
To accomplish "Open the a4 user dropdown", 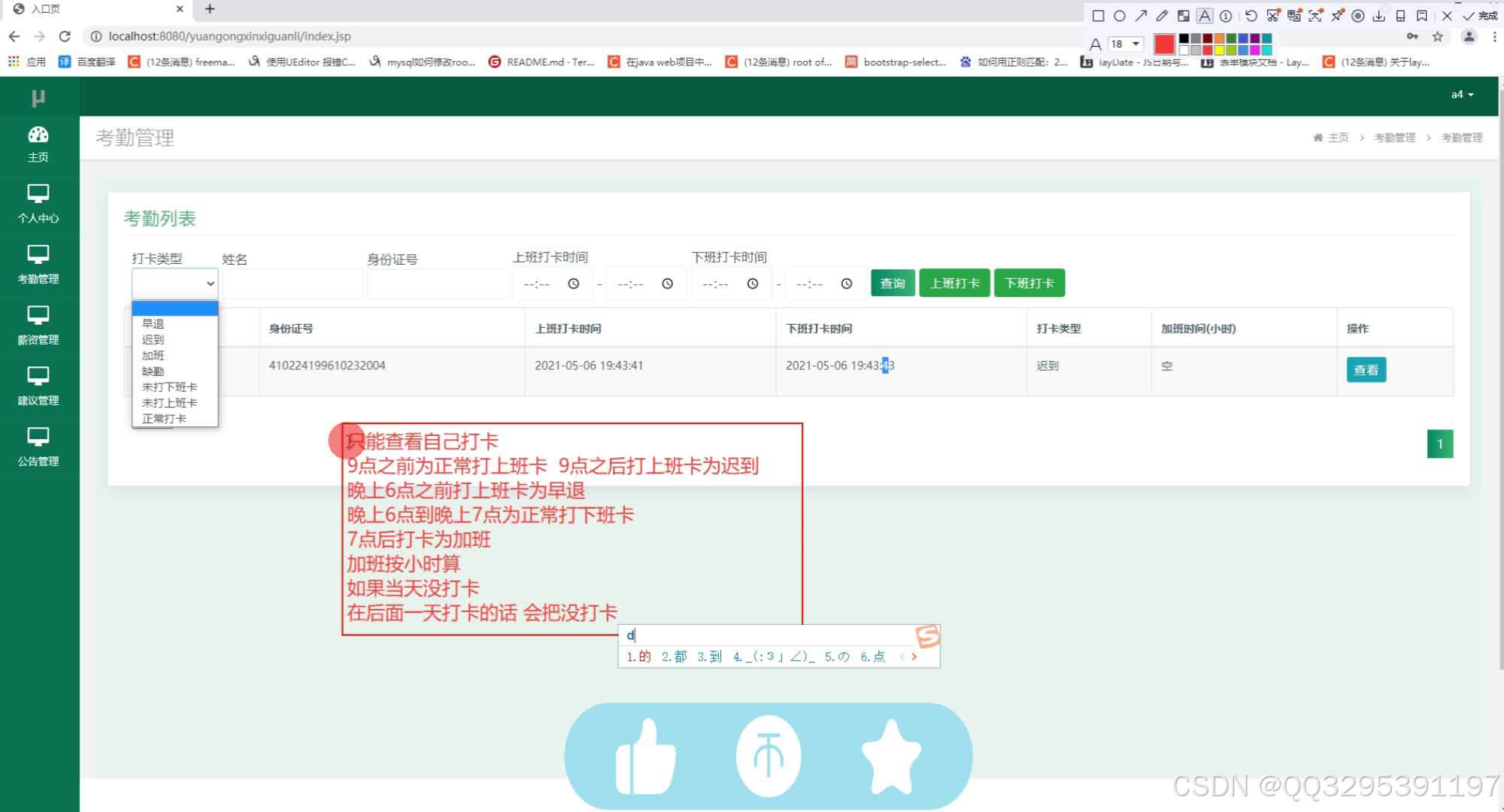I will click(x=1462, y=95).
